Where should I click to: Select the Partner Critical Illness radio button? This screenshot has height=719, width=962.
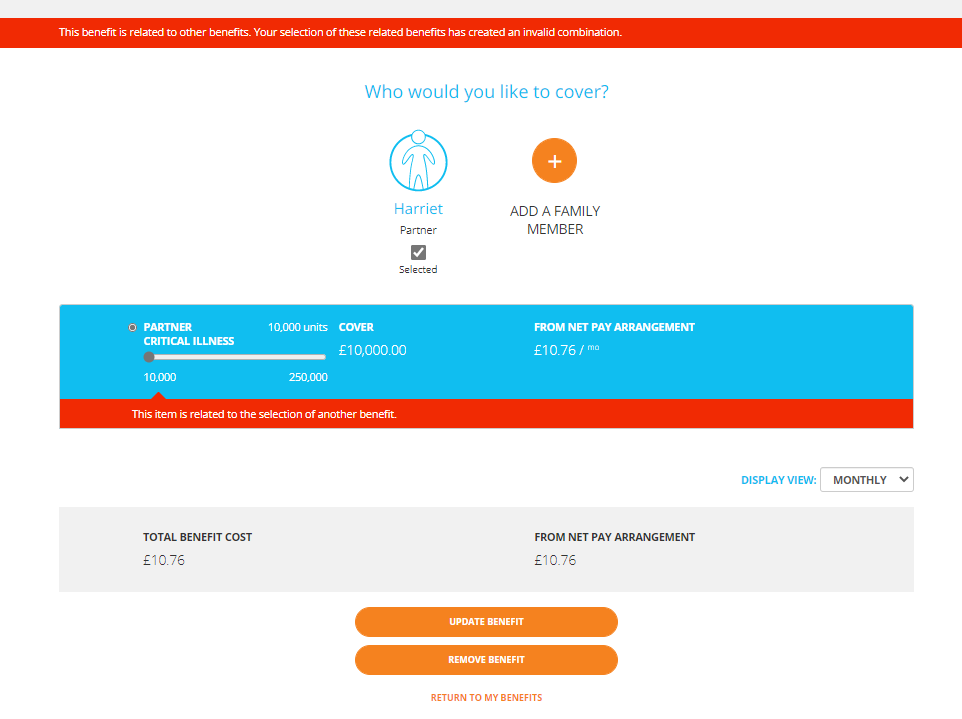coord(133,328)
